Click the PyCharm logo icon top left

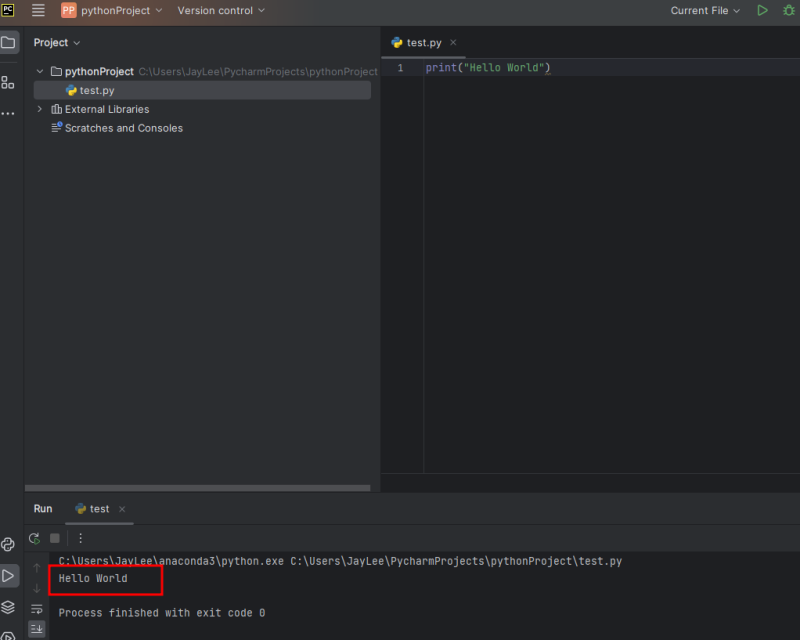point(8,10)
